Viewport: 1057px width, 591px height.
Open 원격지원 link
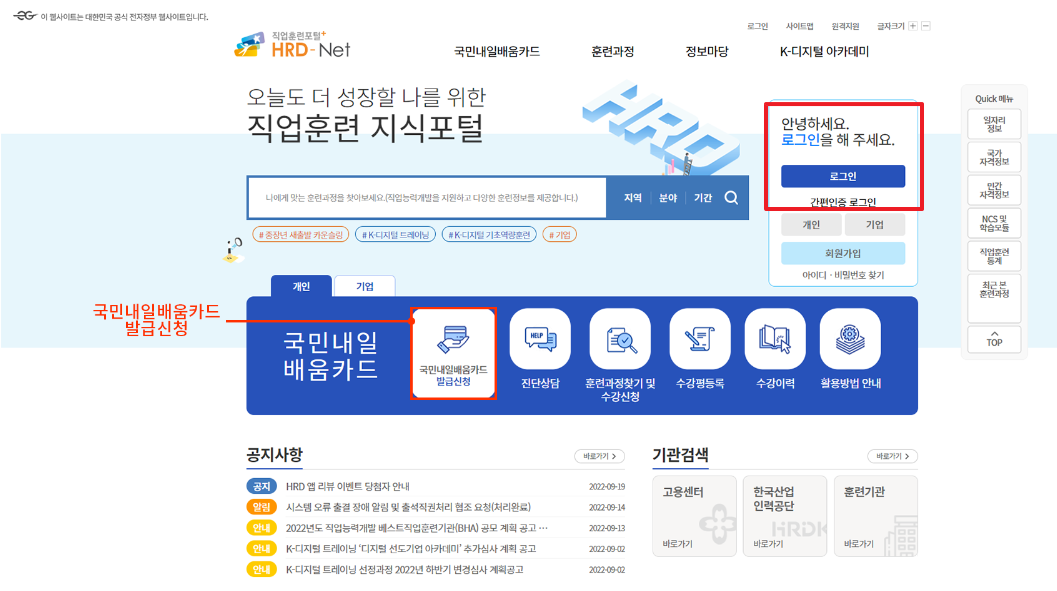click(x=845, y=26)
